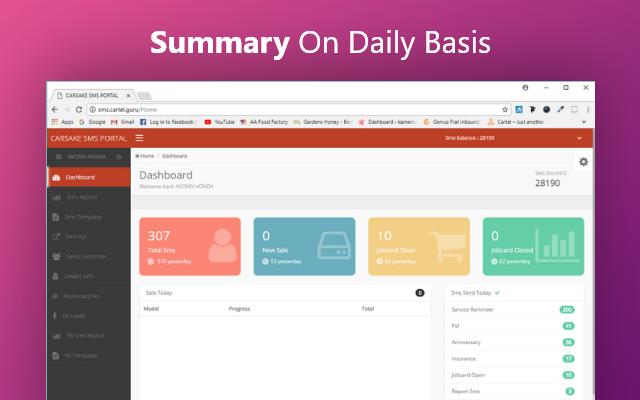The height and width of the screenshot is (400, 640).
Task: Click the Facebook icon beside Fb Leads
Action: pos(55,316)
